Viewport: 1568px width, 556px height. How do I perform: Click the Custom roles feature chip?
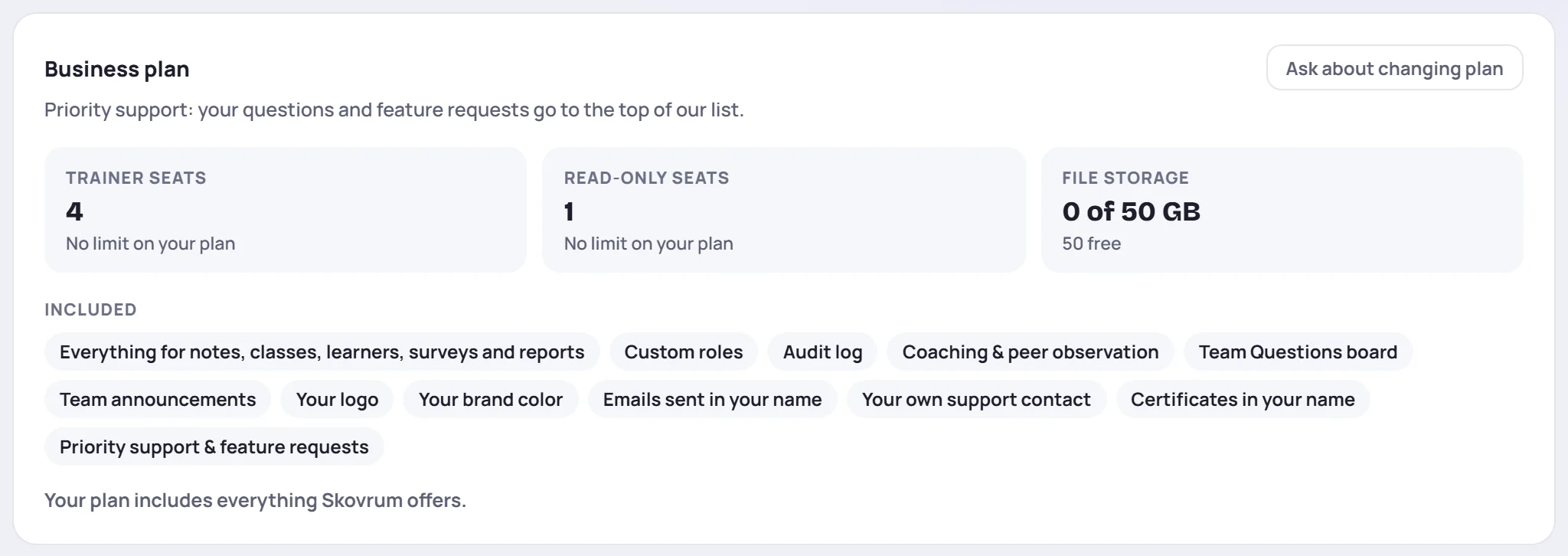point(683,352)
